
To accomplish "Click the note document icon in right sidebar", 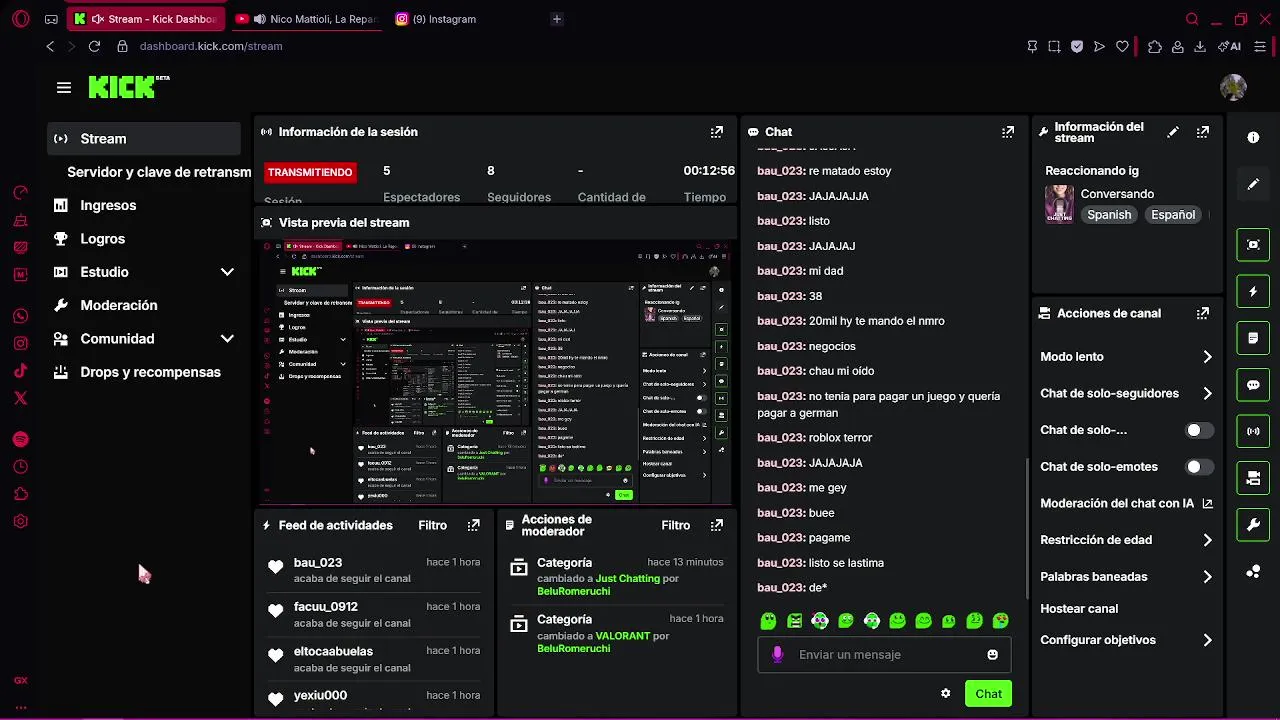I will tap(1253, 338).
